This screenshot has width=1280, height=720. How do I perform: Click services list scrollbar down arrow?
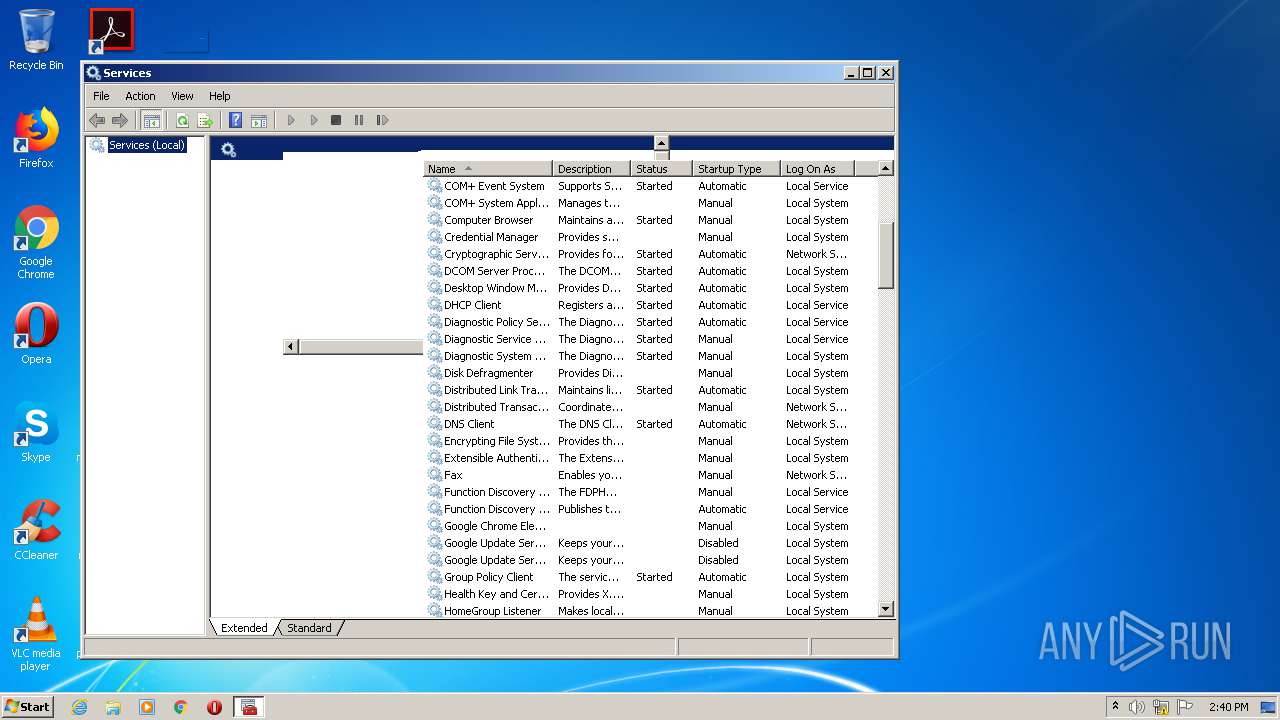pyautogui.click(x=885, y=609)
